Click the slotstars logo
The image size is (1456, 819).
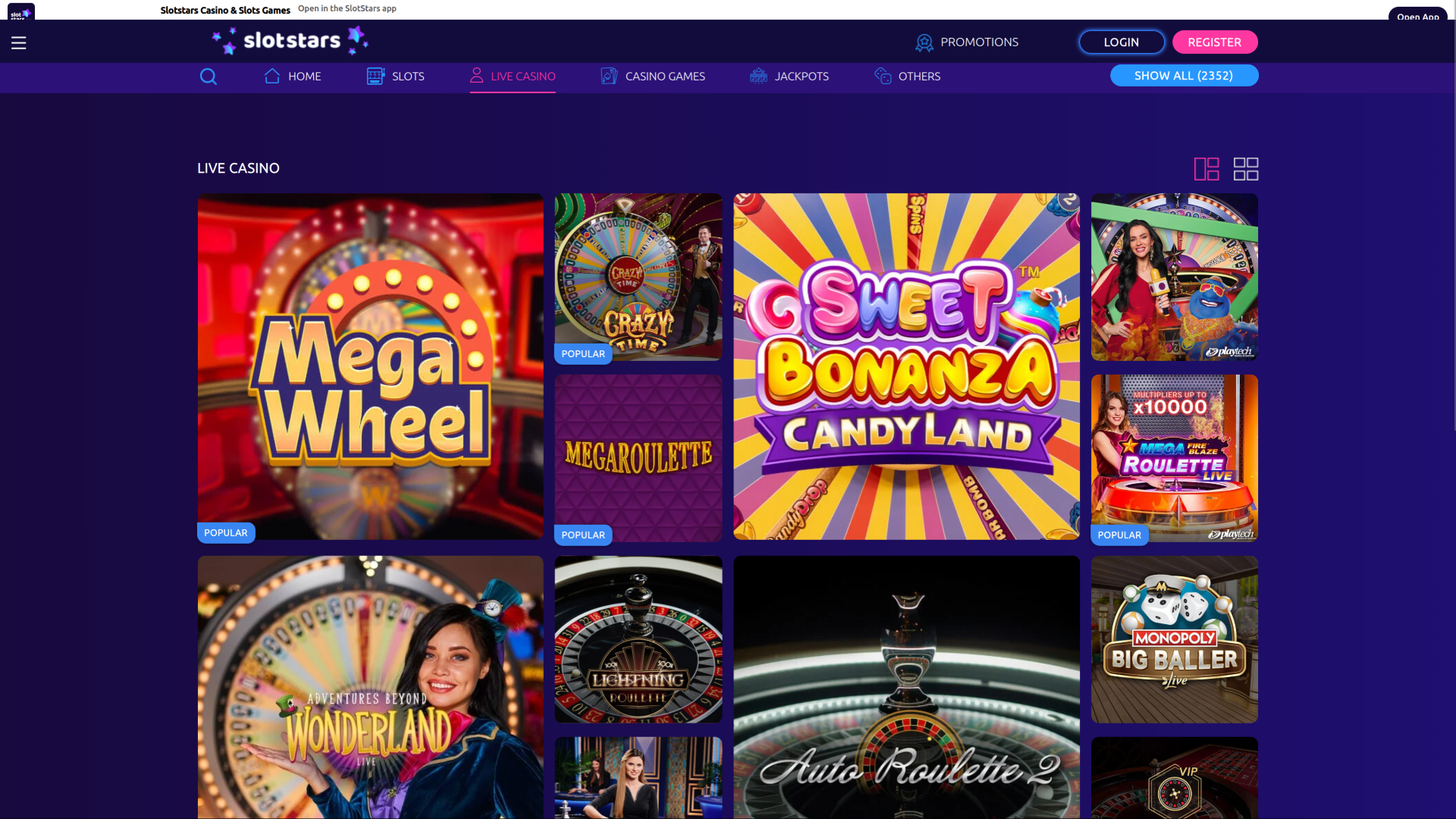pos(290,40)
